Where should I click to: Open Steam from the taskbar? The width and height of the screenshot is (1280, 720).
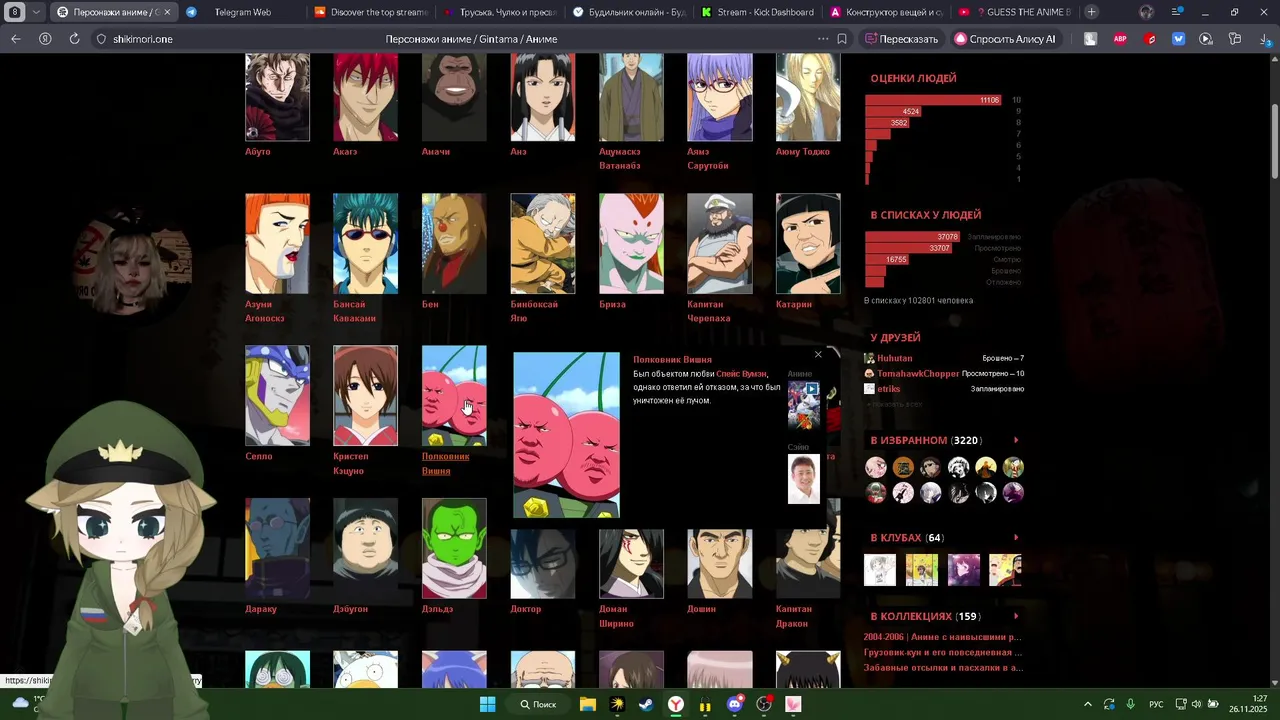pos(647,704)
